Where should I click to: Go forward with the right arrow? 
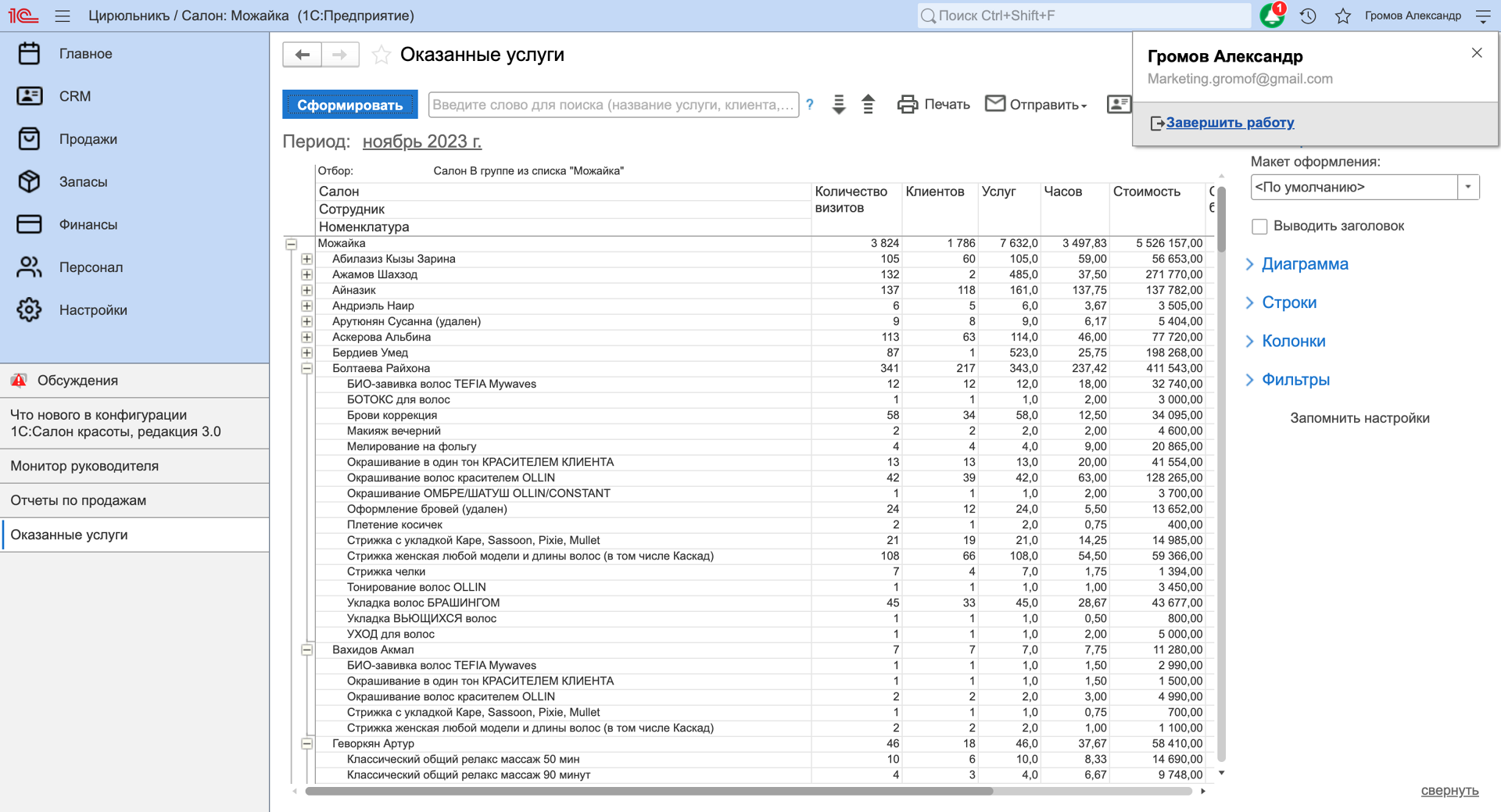point(340,54)
